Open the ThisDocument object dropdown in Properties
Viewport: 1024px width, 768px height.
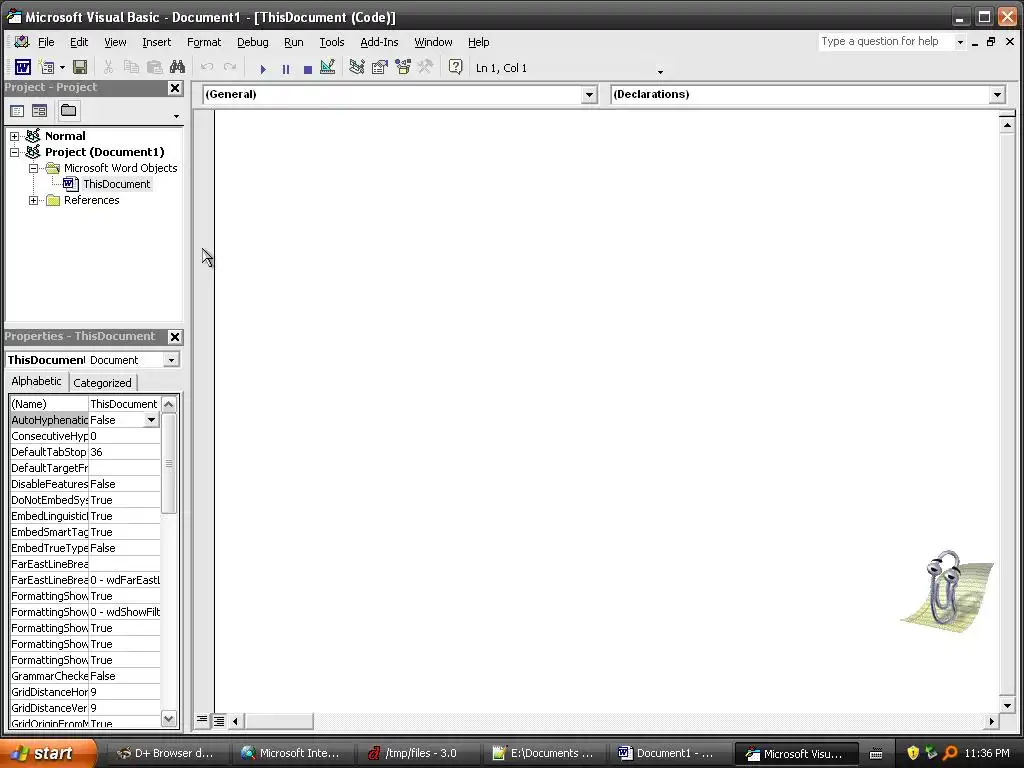[x=171, y=360]
